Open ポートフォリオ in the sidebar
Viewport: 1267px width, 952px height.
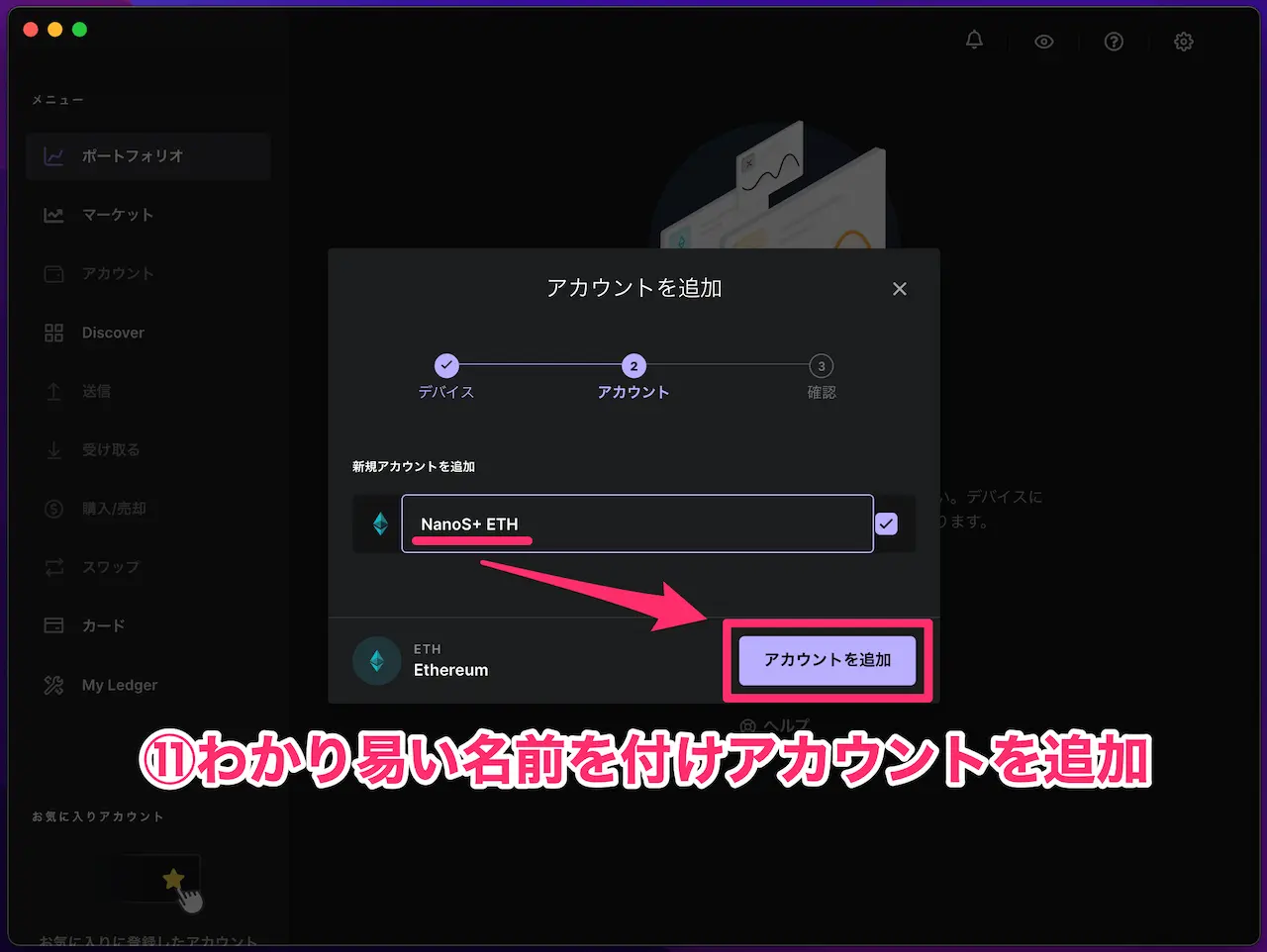click(148, 156)
